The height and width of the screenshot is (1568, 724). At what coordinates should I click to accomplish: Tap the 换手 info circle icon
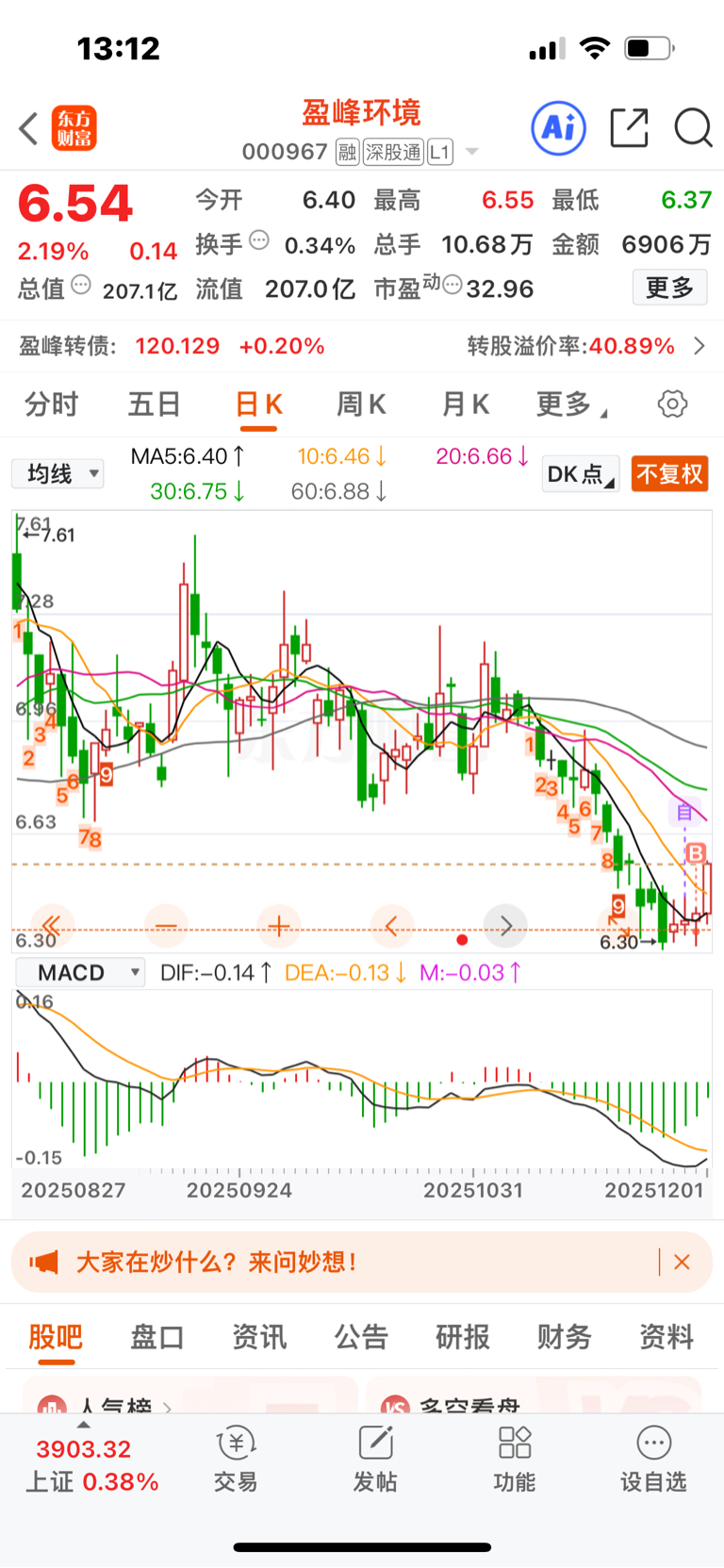[x=259, y=240]
